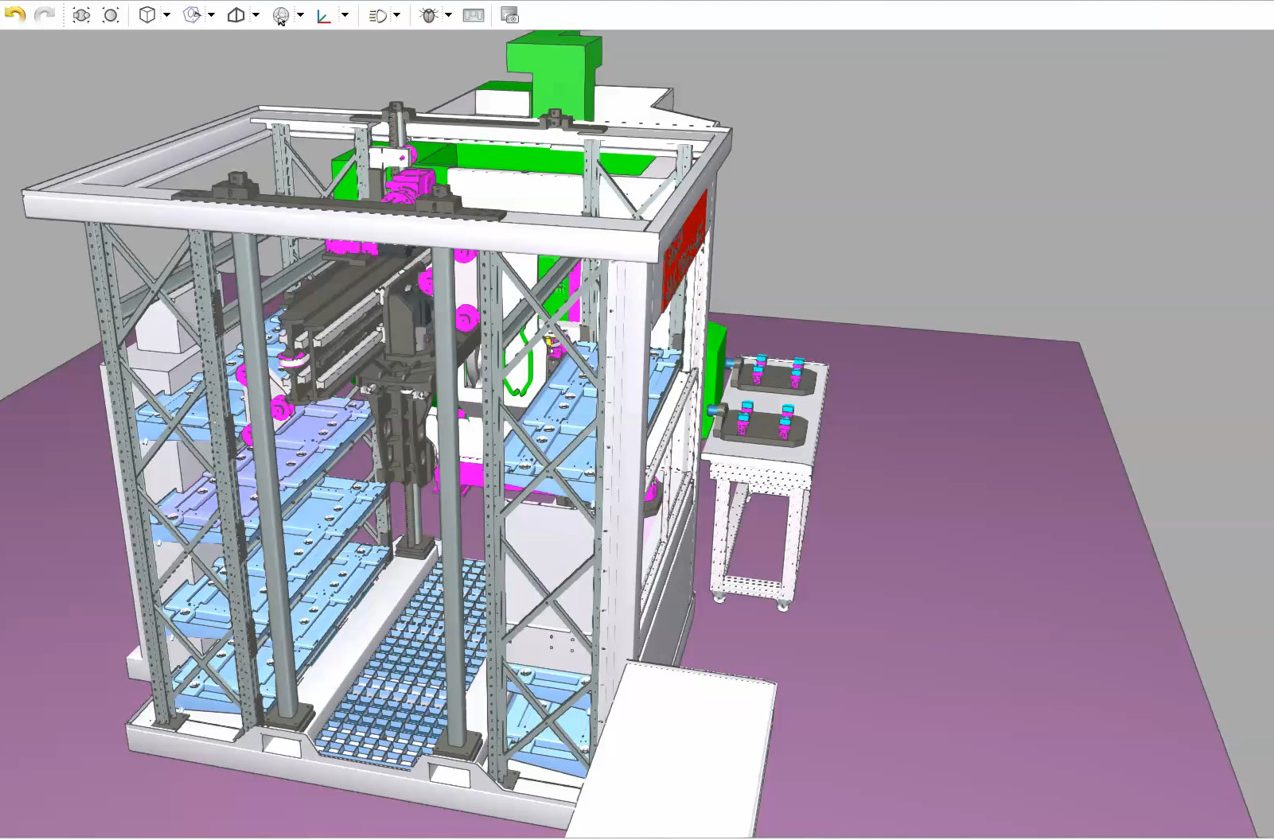Screen dimensions: 1274x839
Task: Select the white perforated table in scene
Action: pyautogui.click(x=760, y=470)
